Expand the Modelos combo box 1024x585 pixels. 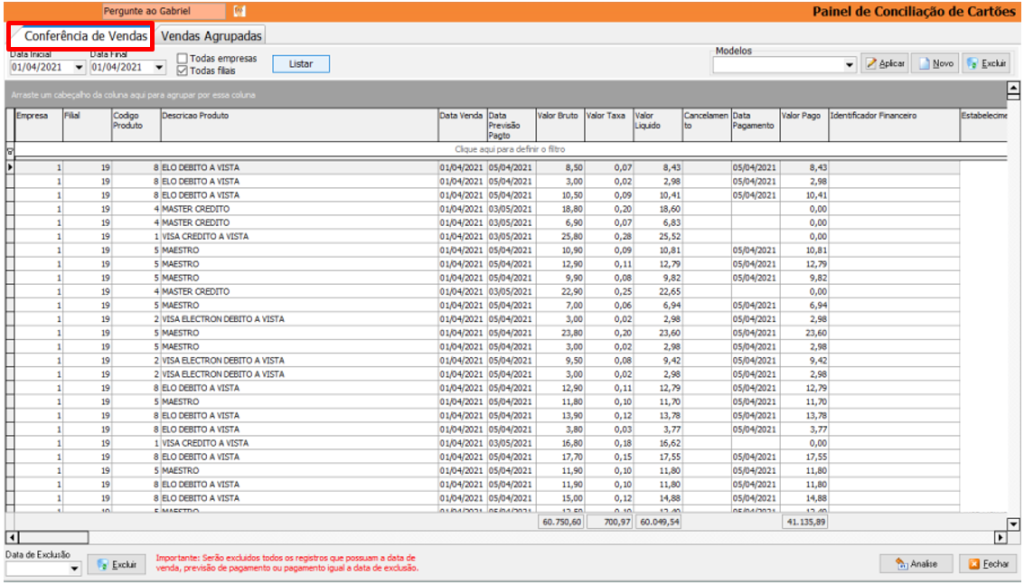pyautogui.click(x=849, y=65)
